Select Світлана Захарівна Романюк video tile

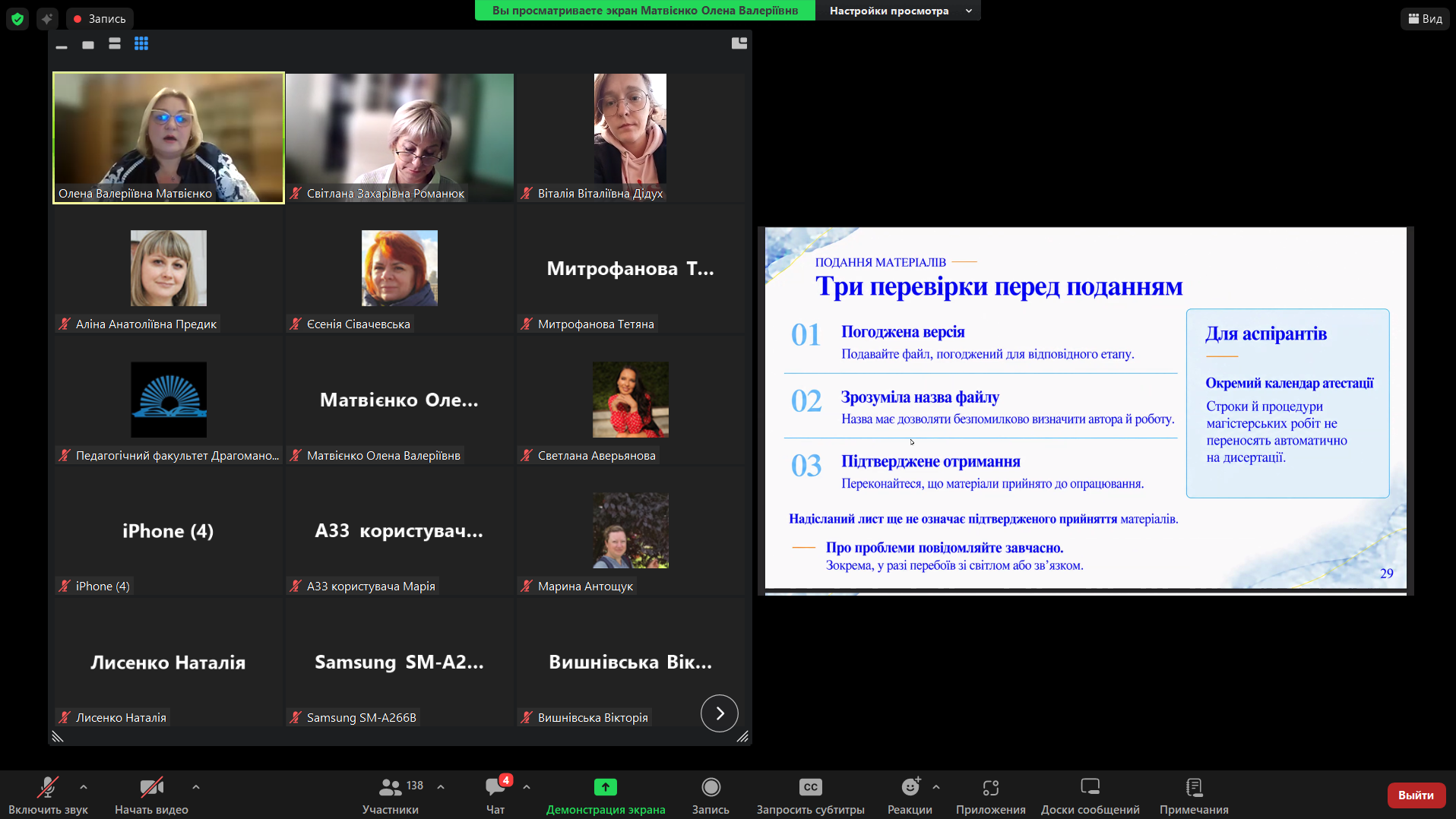click(x=400, y=138)
